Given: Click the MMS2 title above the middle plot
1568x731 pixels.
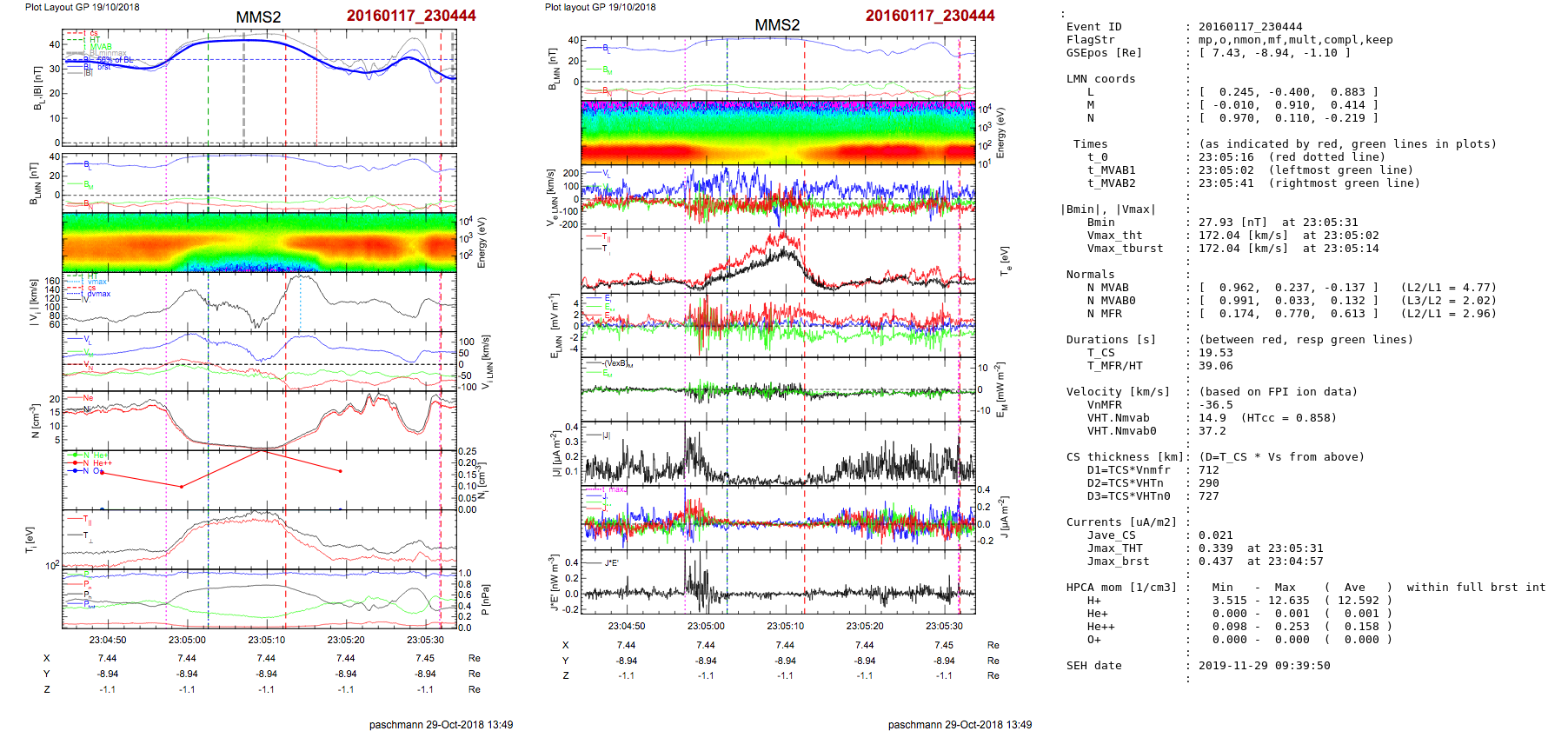Looking at the screenshot, I should (777, 25).
